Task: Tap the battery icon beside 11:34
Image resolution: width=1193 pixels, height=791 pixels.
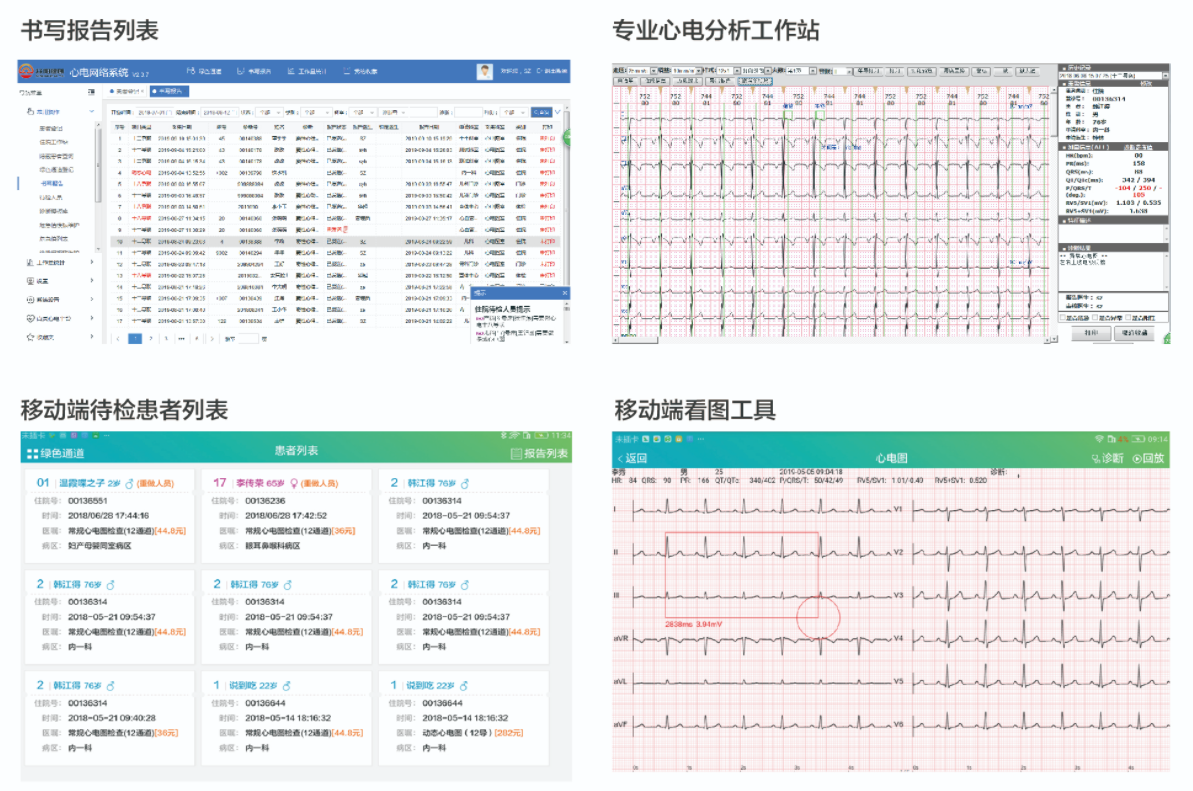Action: pos(541,436)
